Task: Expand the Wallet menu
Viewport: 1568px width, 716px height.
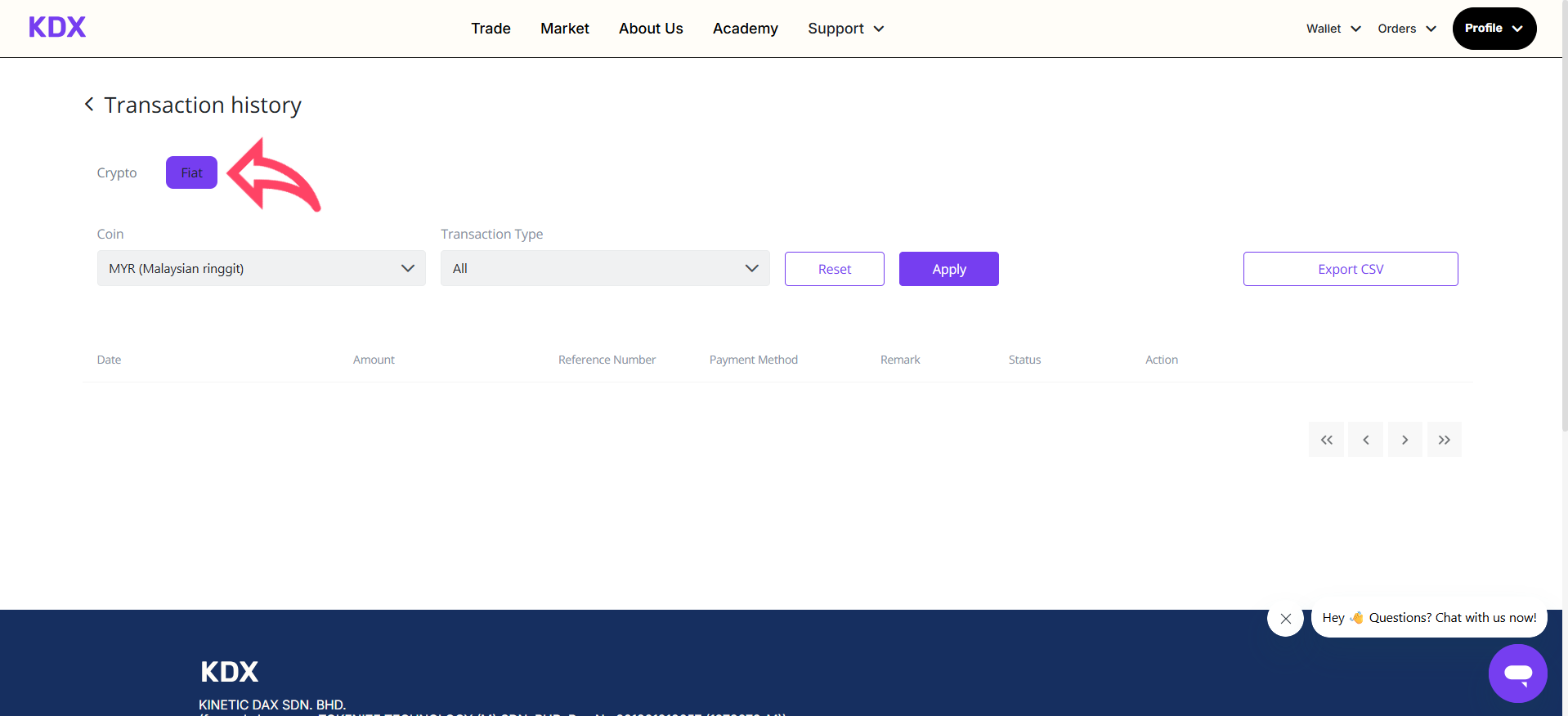Action: click(1333, 29)
